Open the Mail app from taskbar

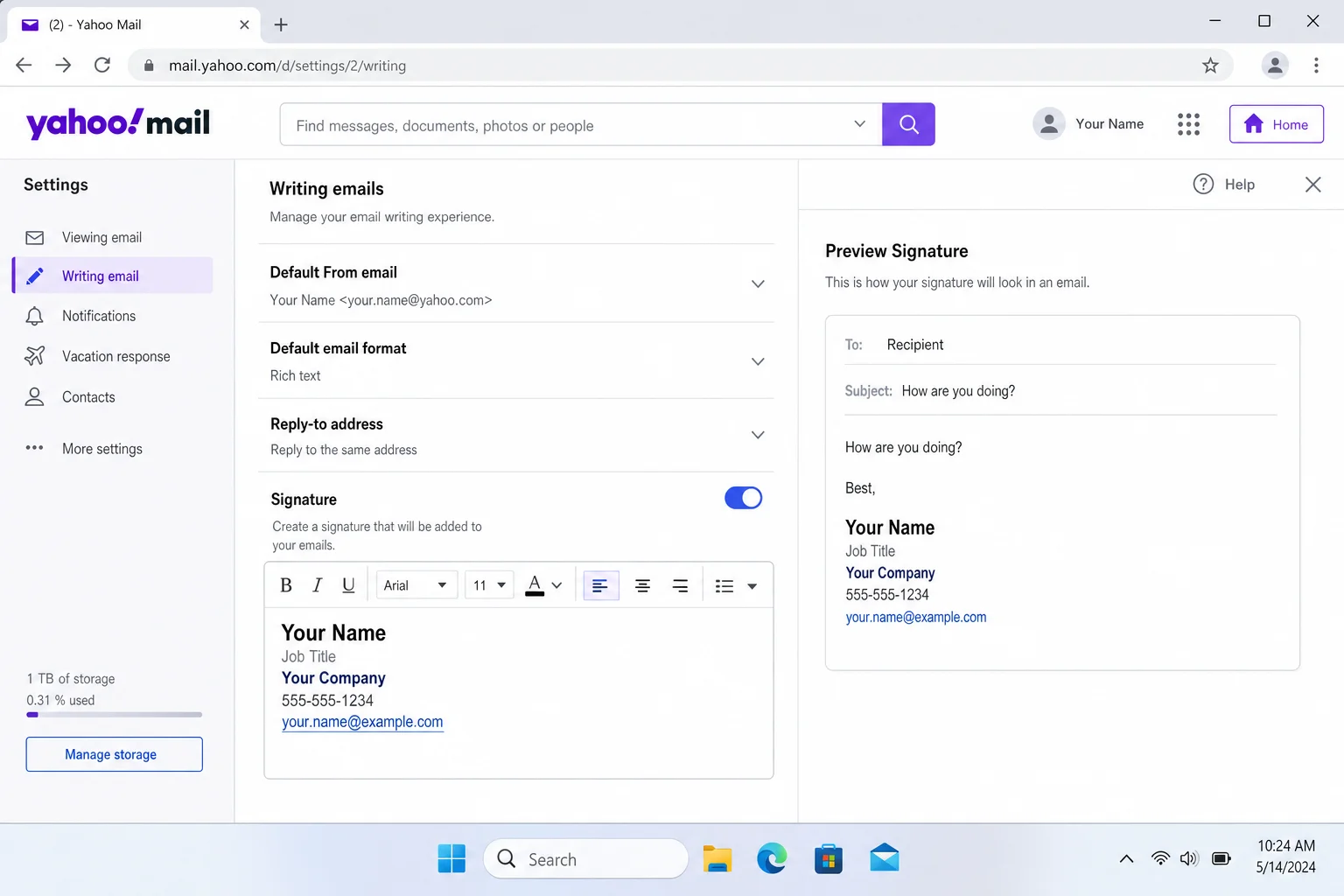click(885, 859)
